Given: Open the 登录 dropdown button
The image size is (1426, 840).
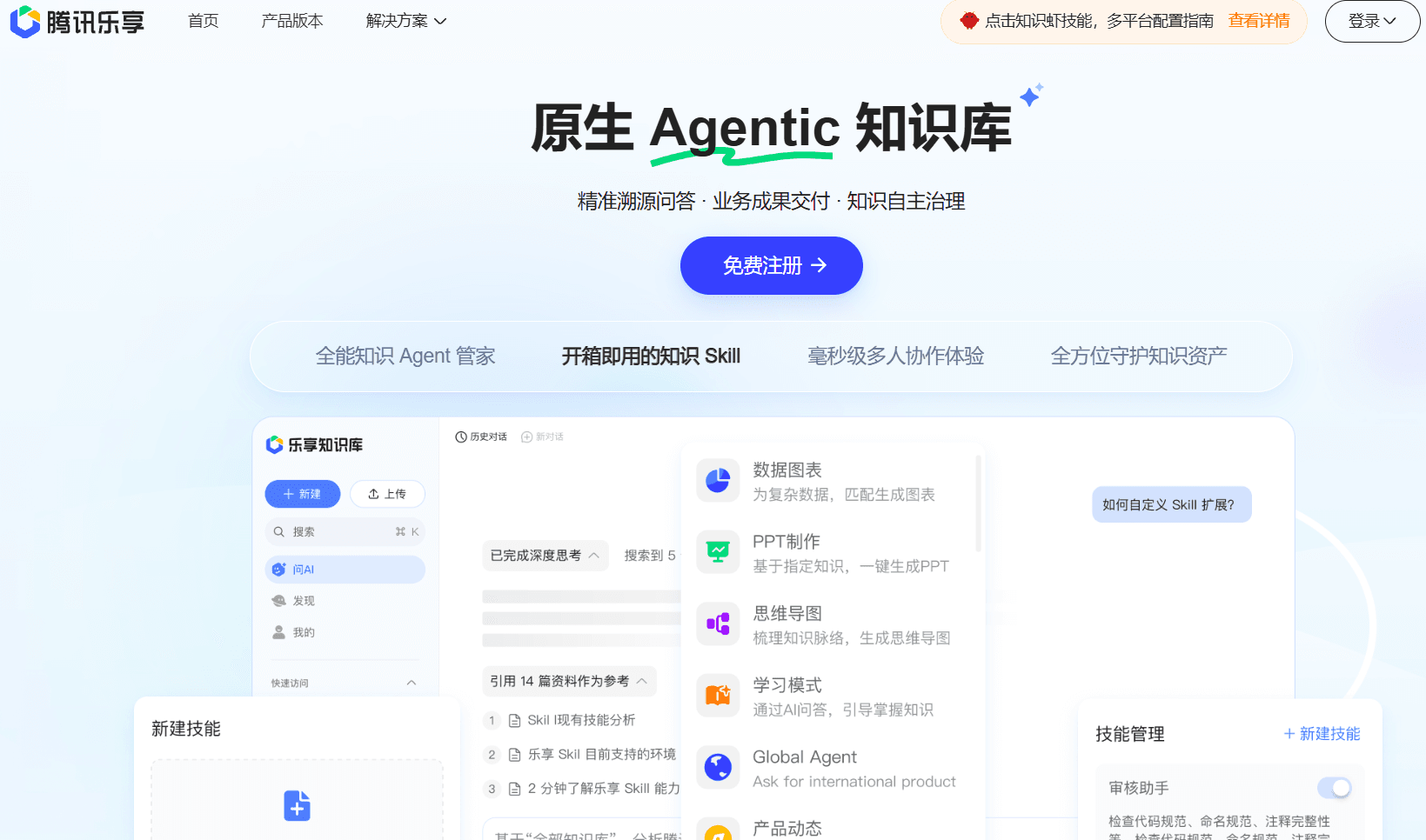Looking at the screenshot, I should pos(1372,21).
